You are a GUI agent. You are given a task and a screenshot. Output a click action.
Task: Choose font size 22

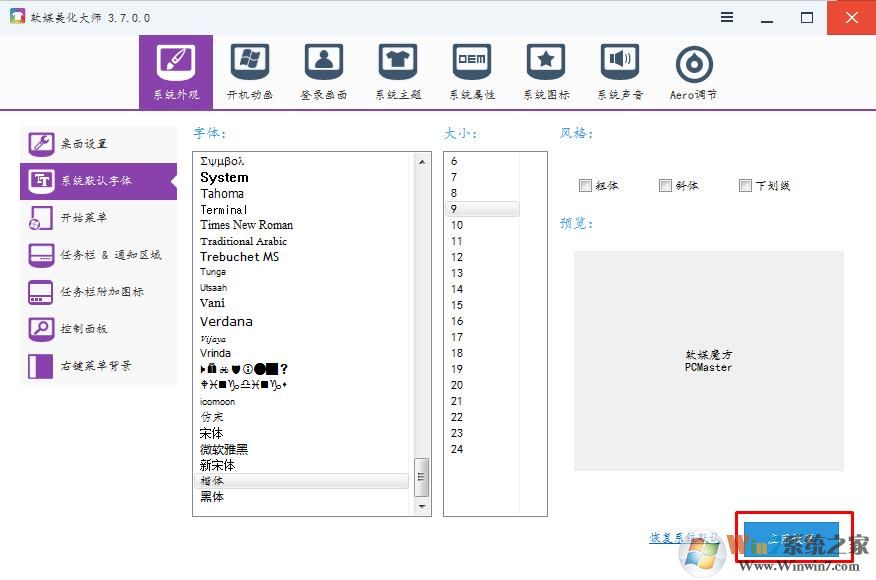[x=457, y=417]
